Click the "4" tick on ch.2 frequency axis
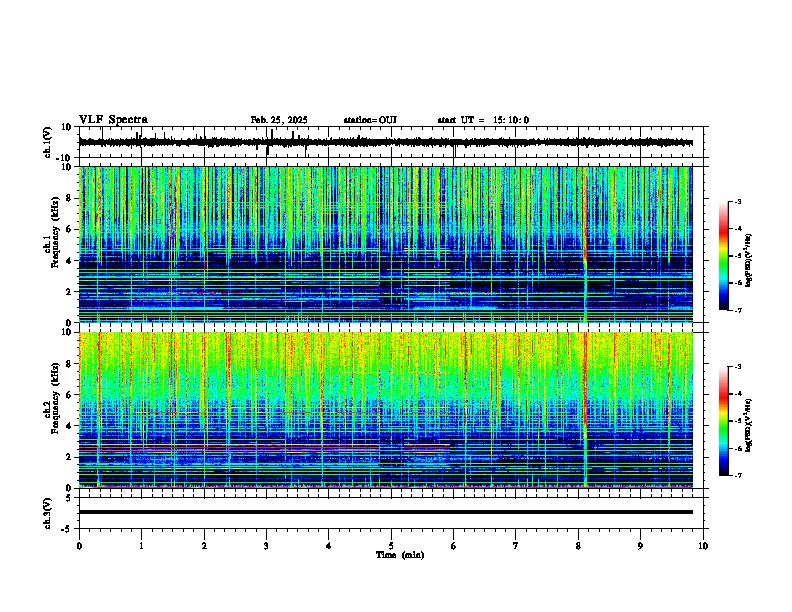This screenshot has height=612, width=792. pyautogui.click(x=70, y=426)
